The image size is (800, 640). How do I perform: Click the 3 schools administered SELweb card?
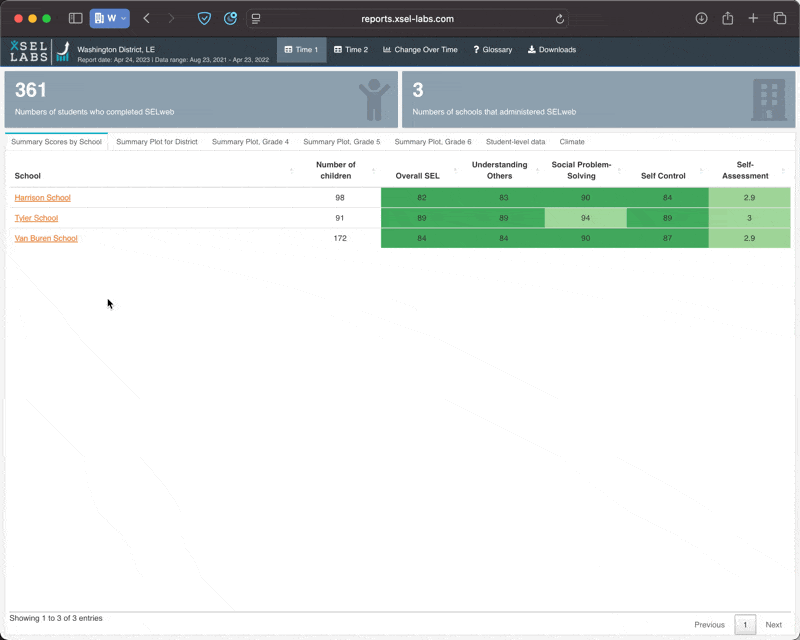(x=598, y=100)
